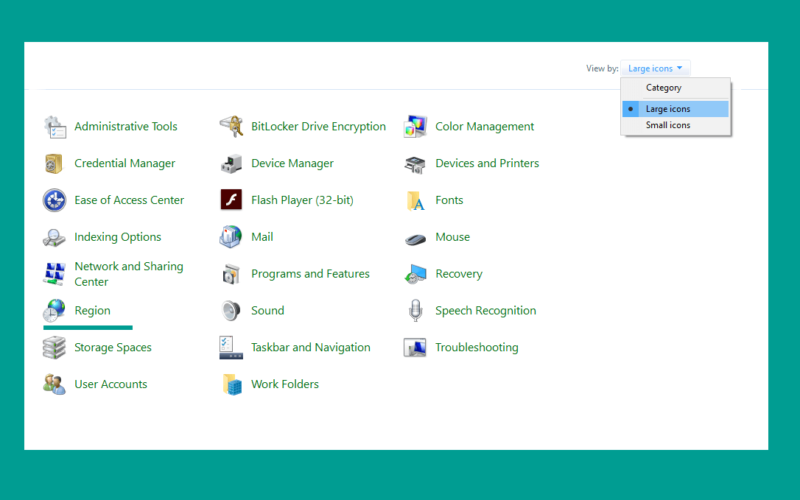Open the Administrative Tools link

click(126, 127)
